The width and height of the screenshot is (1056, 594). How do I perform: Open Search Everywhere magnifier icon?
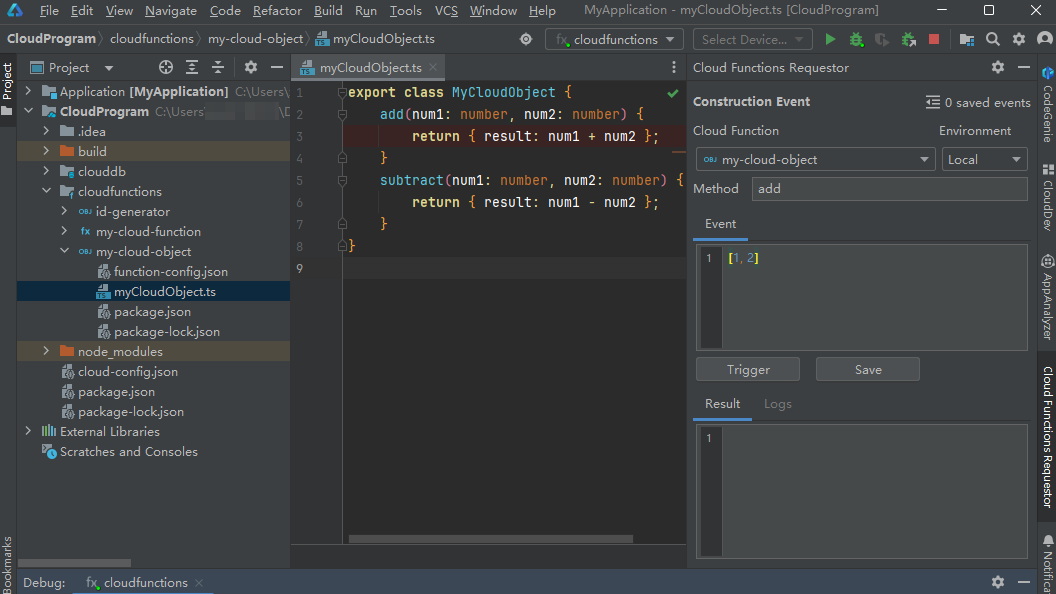coord(992,39)
